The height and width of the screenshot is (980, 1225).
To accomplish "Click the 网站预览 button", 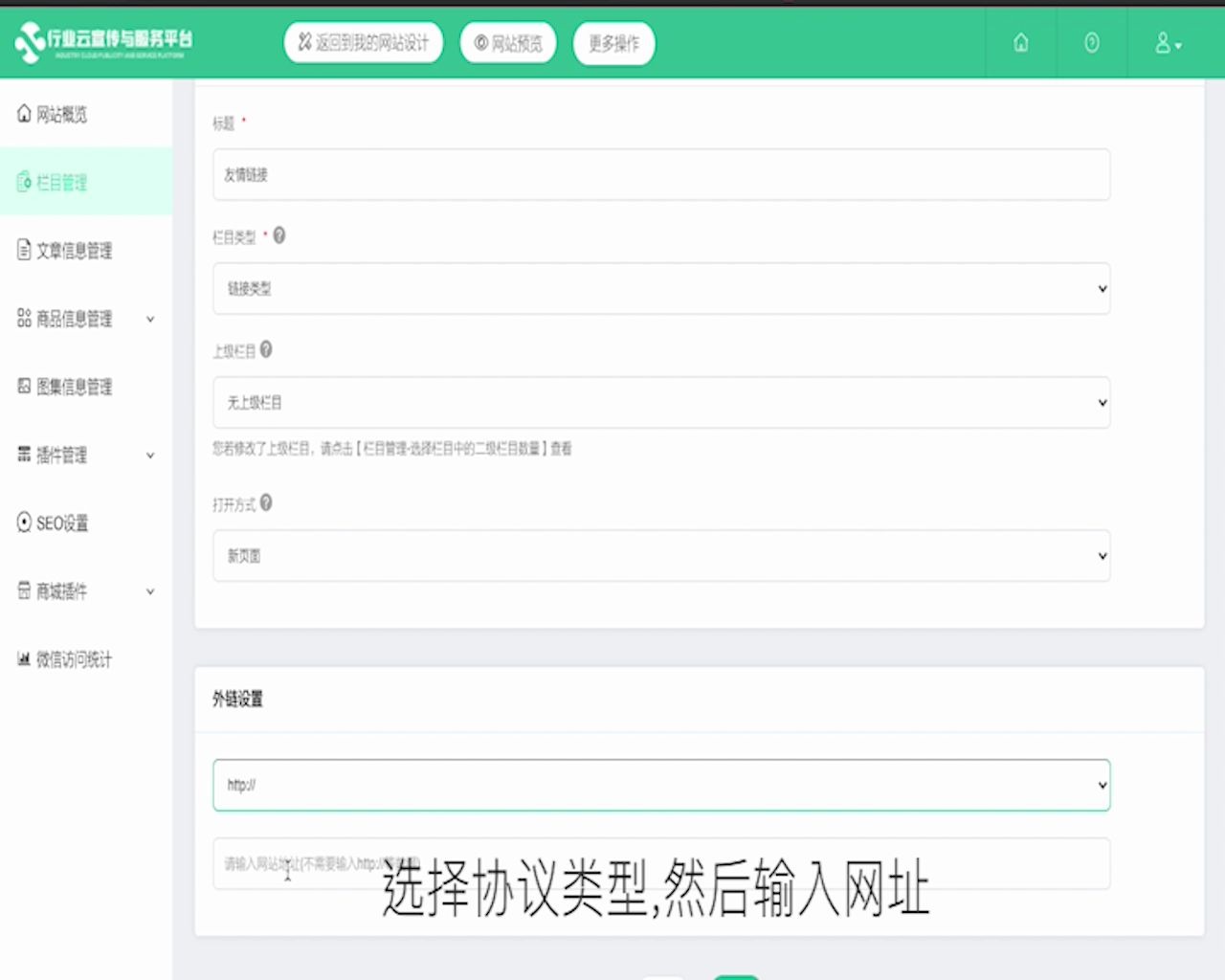I will point(508,43).
